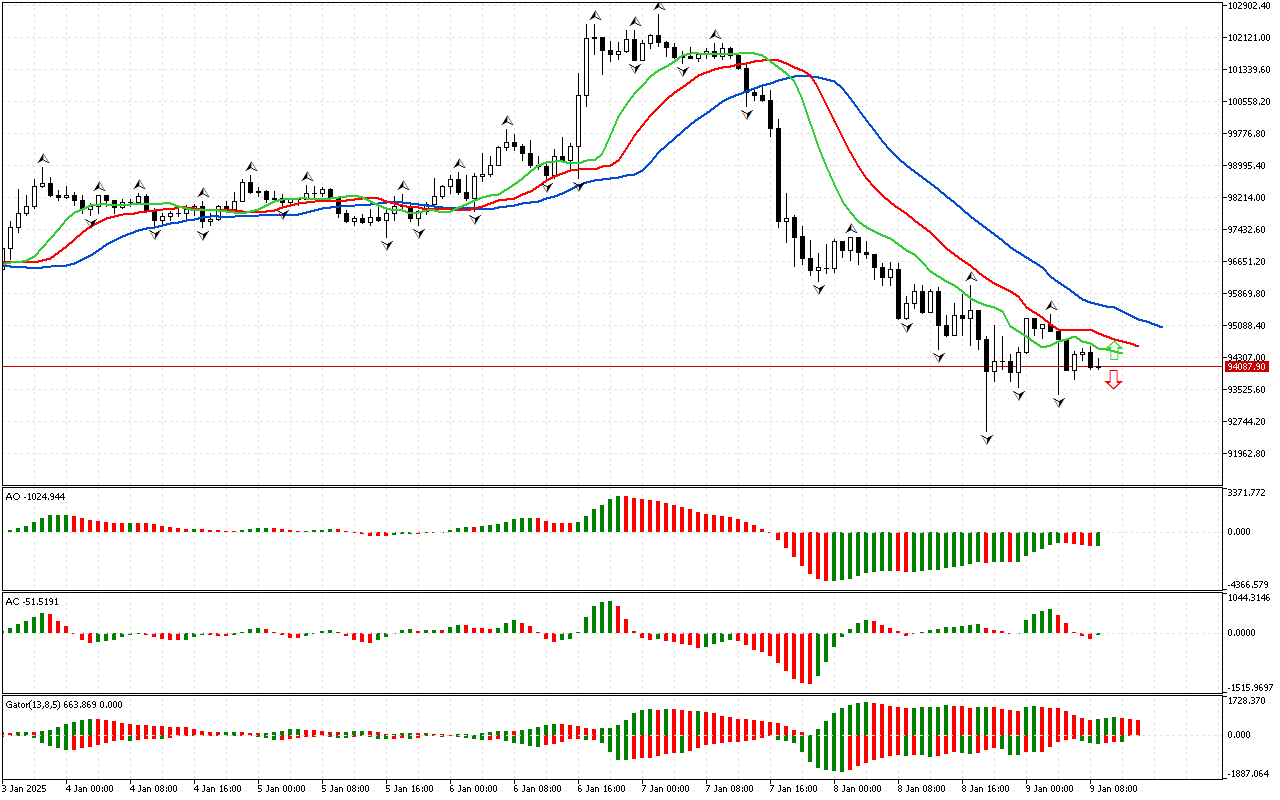Click the 7 Jan 00:00 time label
The width and height of the screenshot is (1280, 800).
tap(664, 788)
